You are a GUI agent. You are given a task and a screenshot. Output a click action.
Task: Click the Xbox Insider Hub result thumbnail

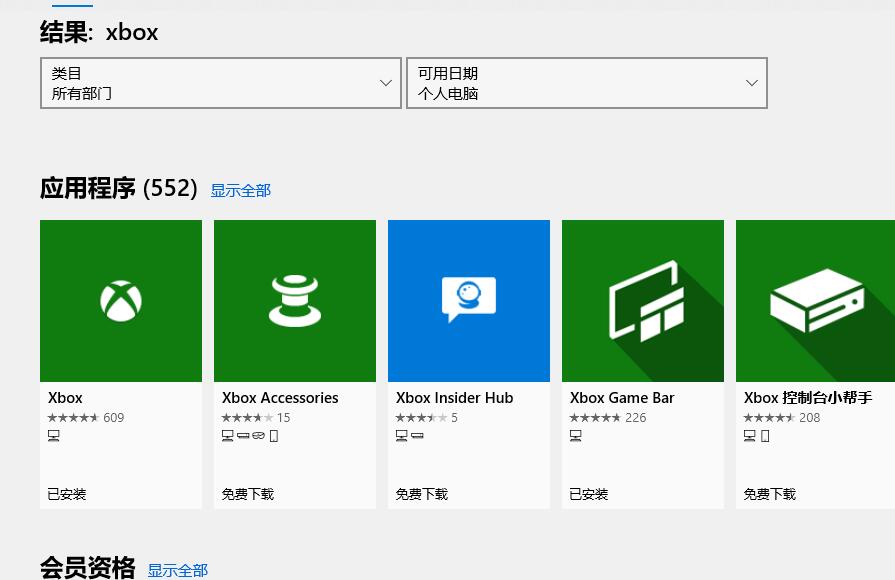[x=468, y=300]
